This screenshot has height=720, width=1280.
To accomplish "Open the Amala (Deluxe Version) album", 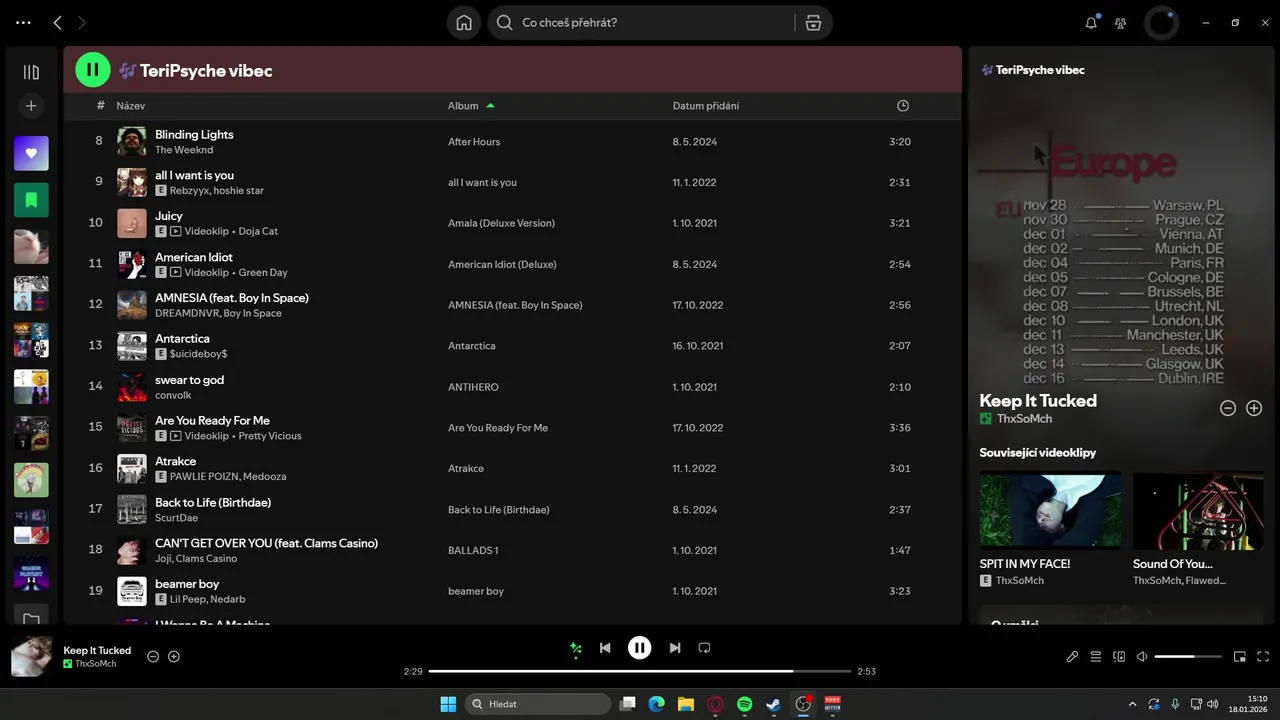I will pos(501,223).
